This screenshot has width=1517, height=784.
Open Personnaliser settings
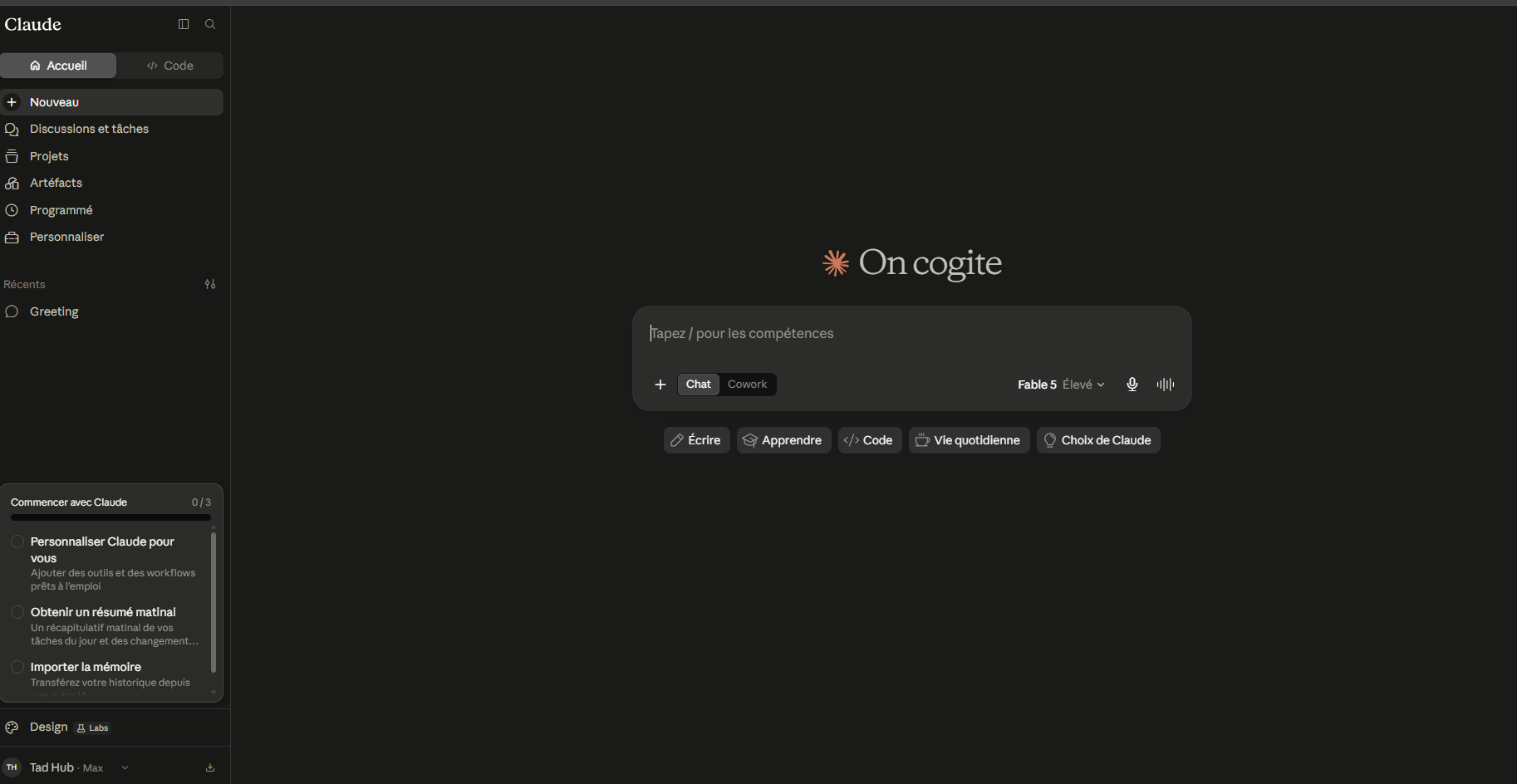click(x=111, y=237)
